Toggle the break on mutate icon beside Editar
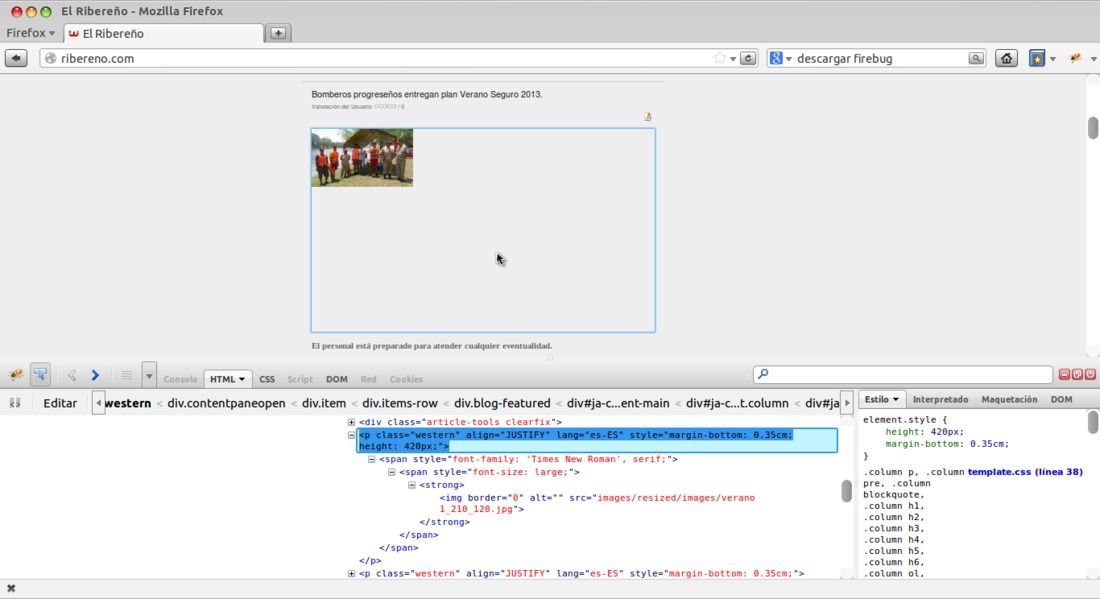The width and height of the screenshot is (1100, 599). pos(15,403)
